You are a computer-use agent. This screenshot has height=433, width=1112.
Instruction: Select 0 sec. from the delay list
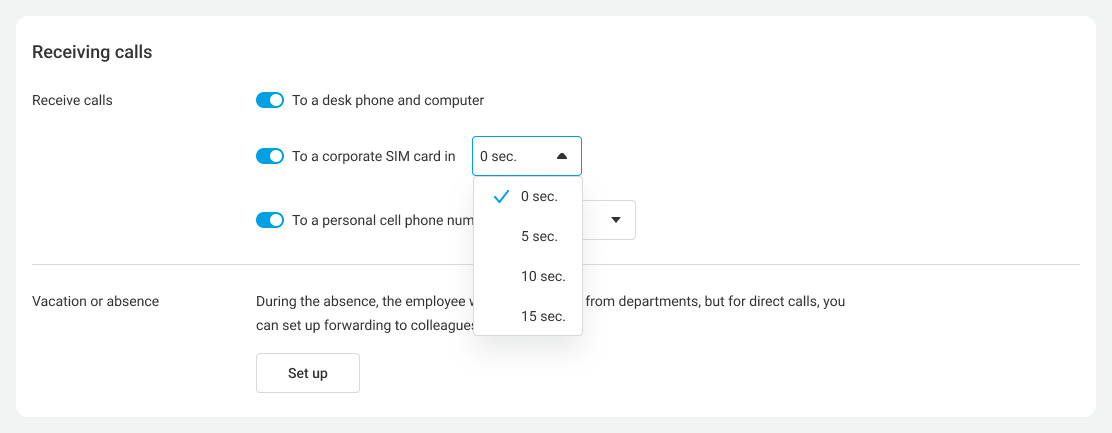539,197
